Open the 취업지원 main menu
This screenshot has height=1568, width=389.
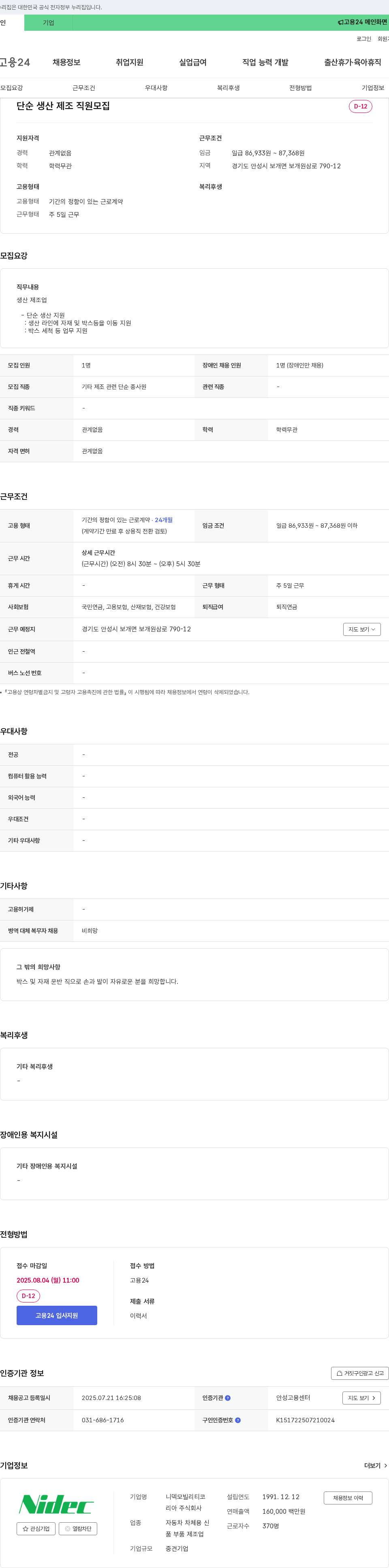point(130,62)
